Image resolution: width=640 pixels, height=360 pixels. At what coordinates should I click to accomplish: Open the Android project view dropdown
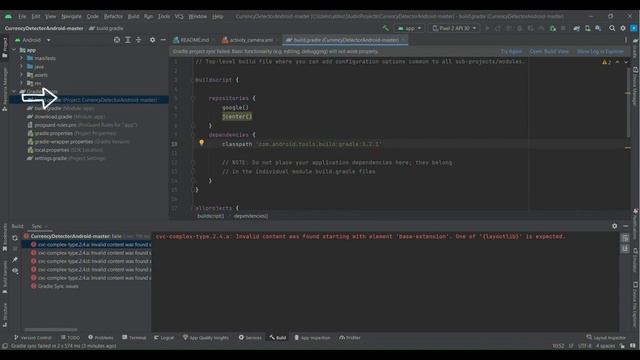[33, 40]
